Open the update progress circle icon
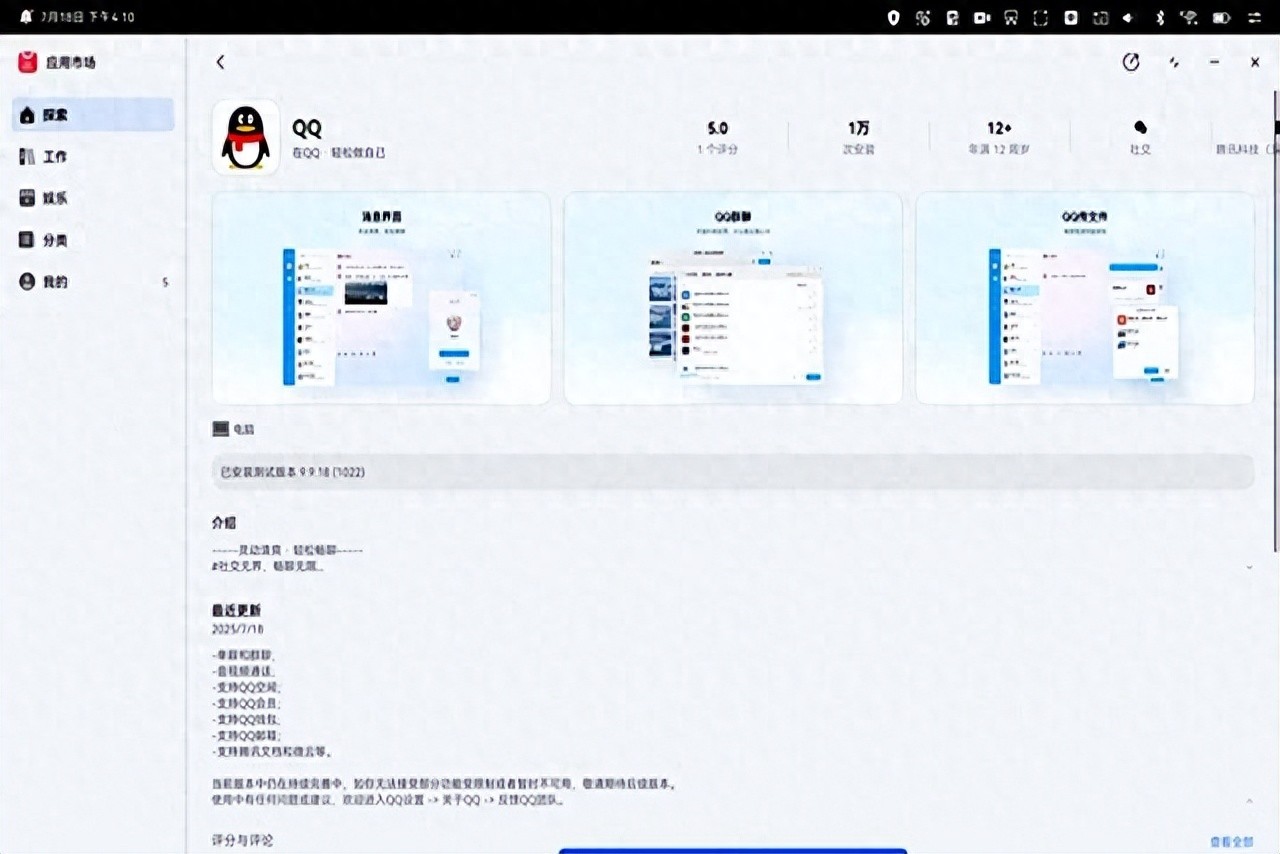 coord(1131,62)
